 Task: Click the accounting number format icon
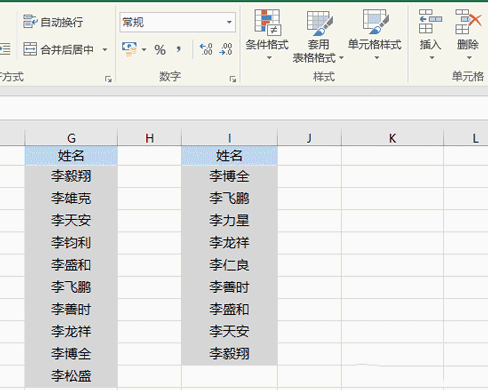pyautogui.click(x=129, y=49)
